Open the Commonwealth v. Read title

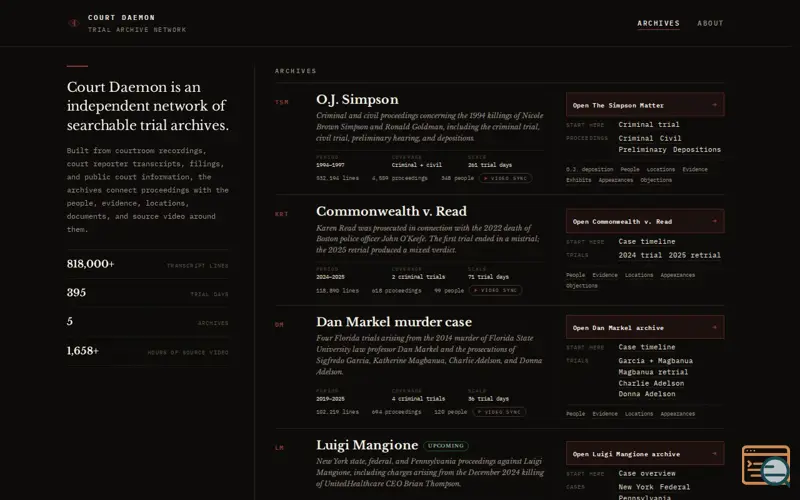pos(391,211)
